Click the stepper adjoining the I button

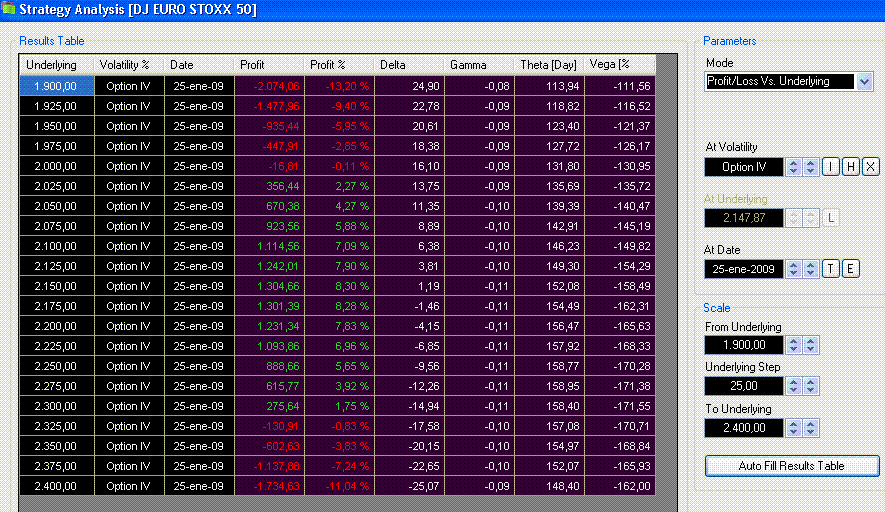click(x=811, y=167)
